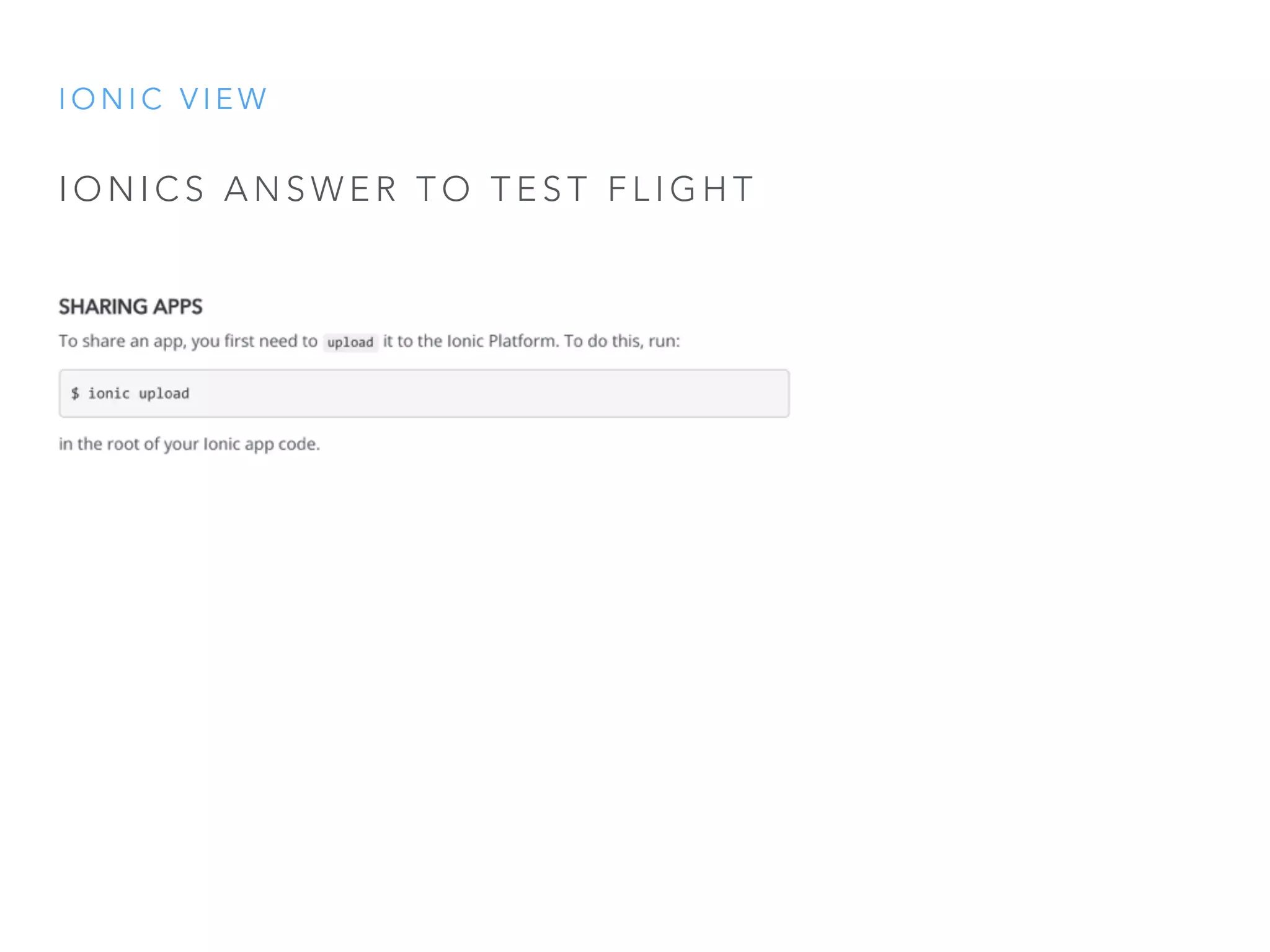
Task: Click the phrase "in the root" below code block
Action: (99, 444)
